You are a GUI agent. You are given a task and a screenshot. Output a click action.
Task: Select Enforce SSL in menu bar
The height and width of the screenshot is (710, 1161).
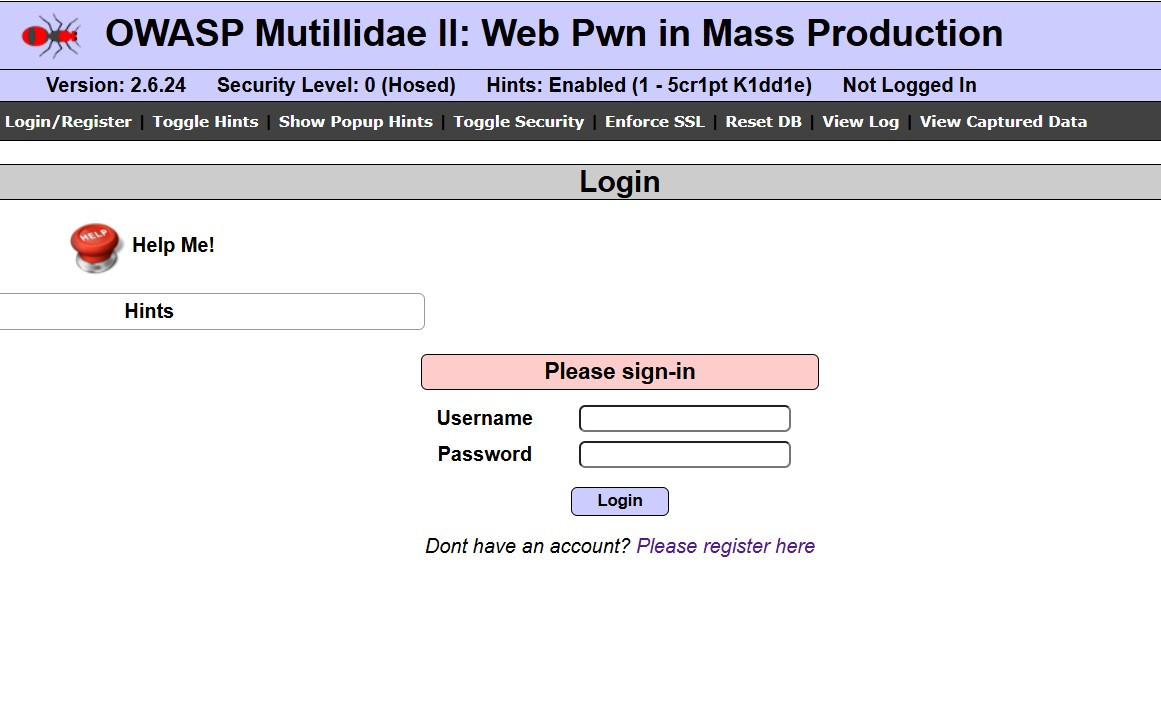click(x=654, y=122)
